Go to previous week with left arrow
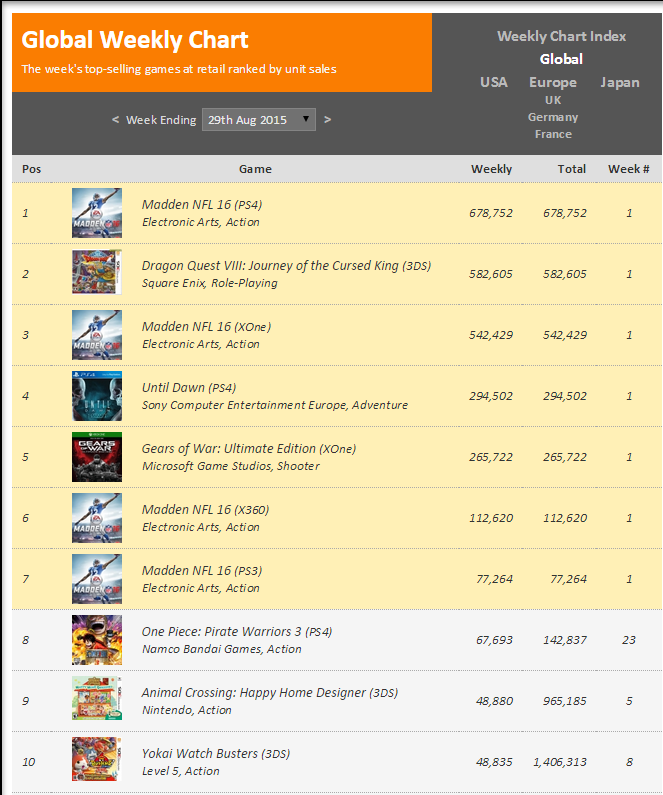The height and width of the screenshot is (795, 663). tap(115, 120)
